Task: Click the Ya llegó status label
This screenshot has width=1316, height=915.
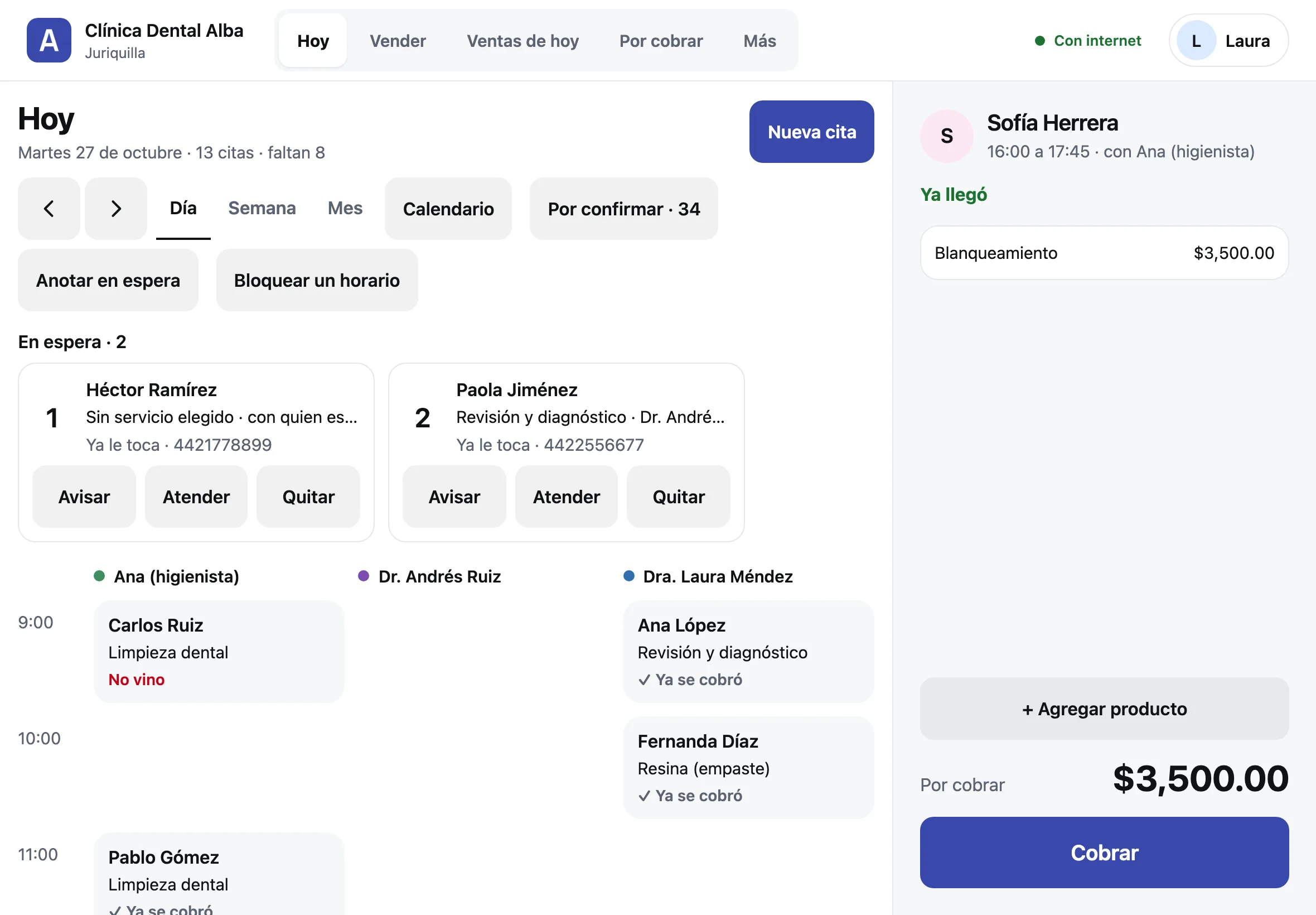Action: tap(954, 195)
